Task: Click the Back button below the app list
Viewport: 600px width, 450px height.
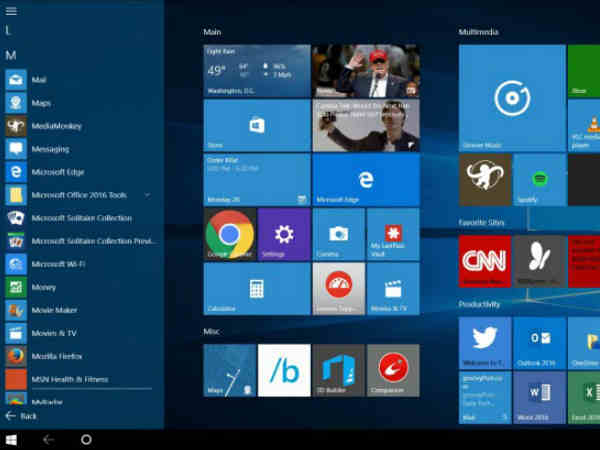Action: point(20,415)
